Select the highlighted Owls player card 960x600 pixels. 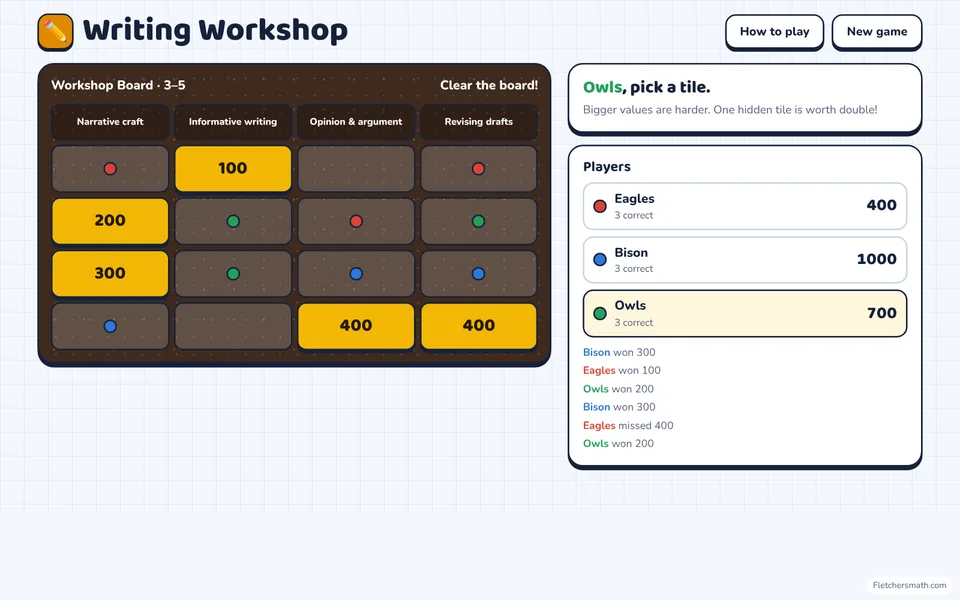pyautogui.click(x=744, y=313)
